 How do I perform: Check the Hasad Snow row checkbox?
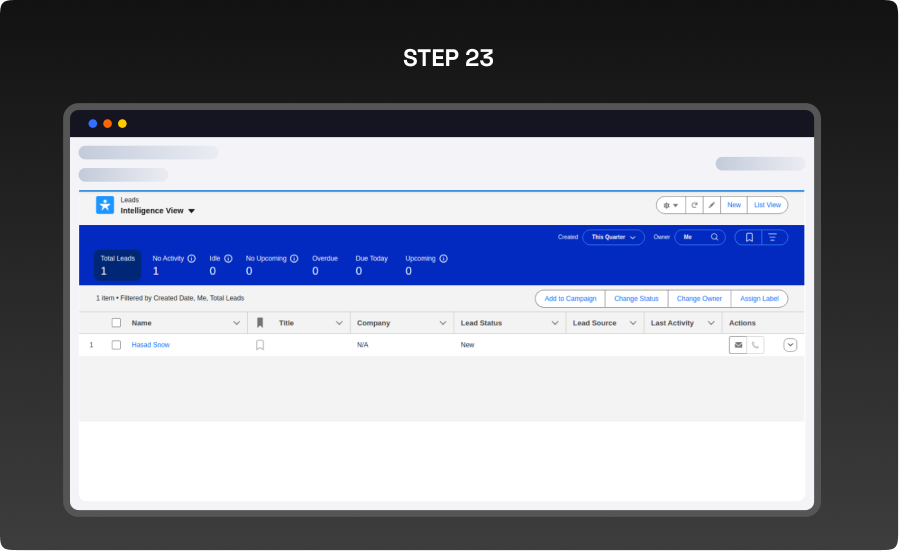(x=116, y=345)
